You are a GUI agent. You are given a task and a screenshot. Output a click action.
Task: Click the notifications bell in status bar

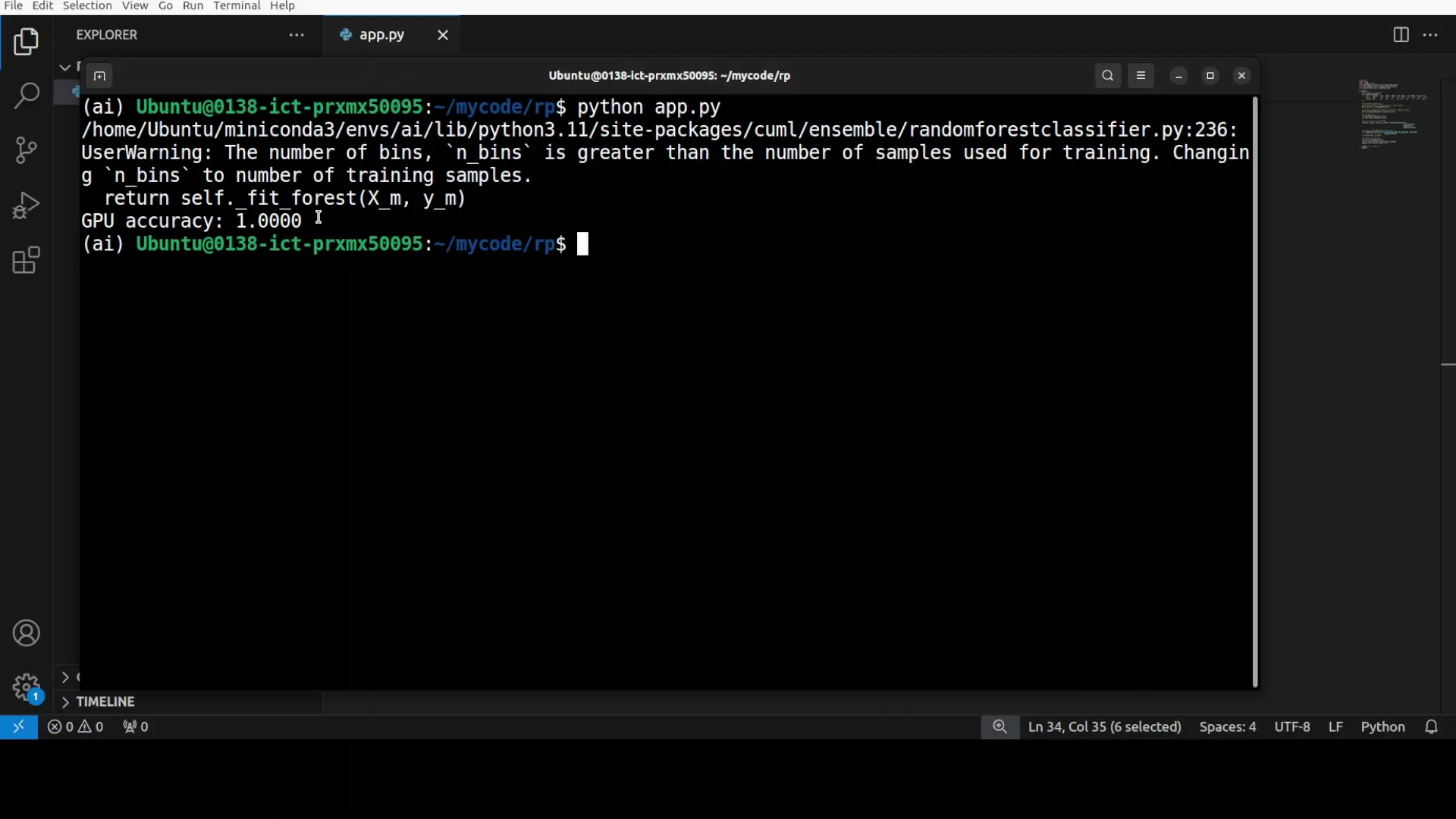(x=1432, y=726)
